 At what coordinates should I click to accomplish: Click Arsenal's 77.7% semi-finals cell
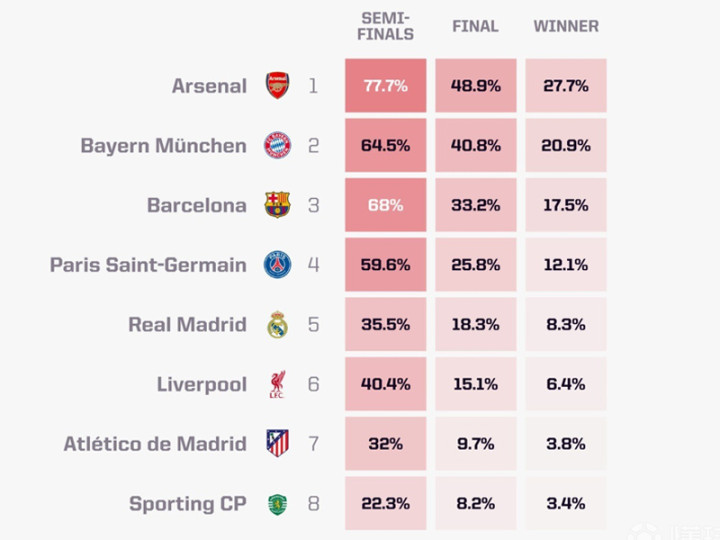386,86
